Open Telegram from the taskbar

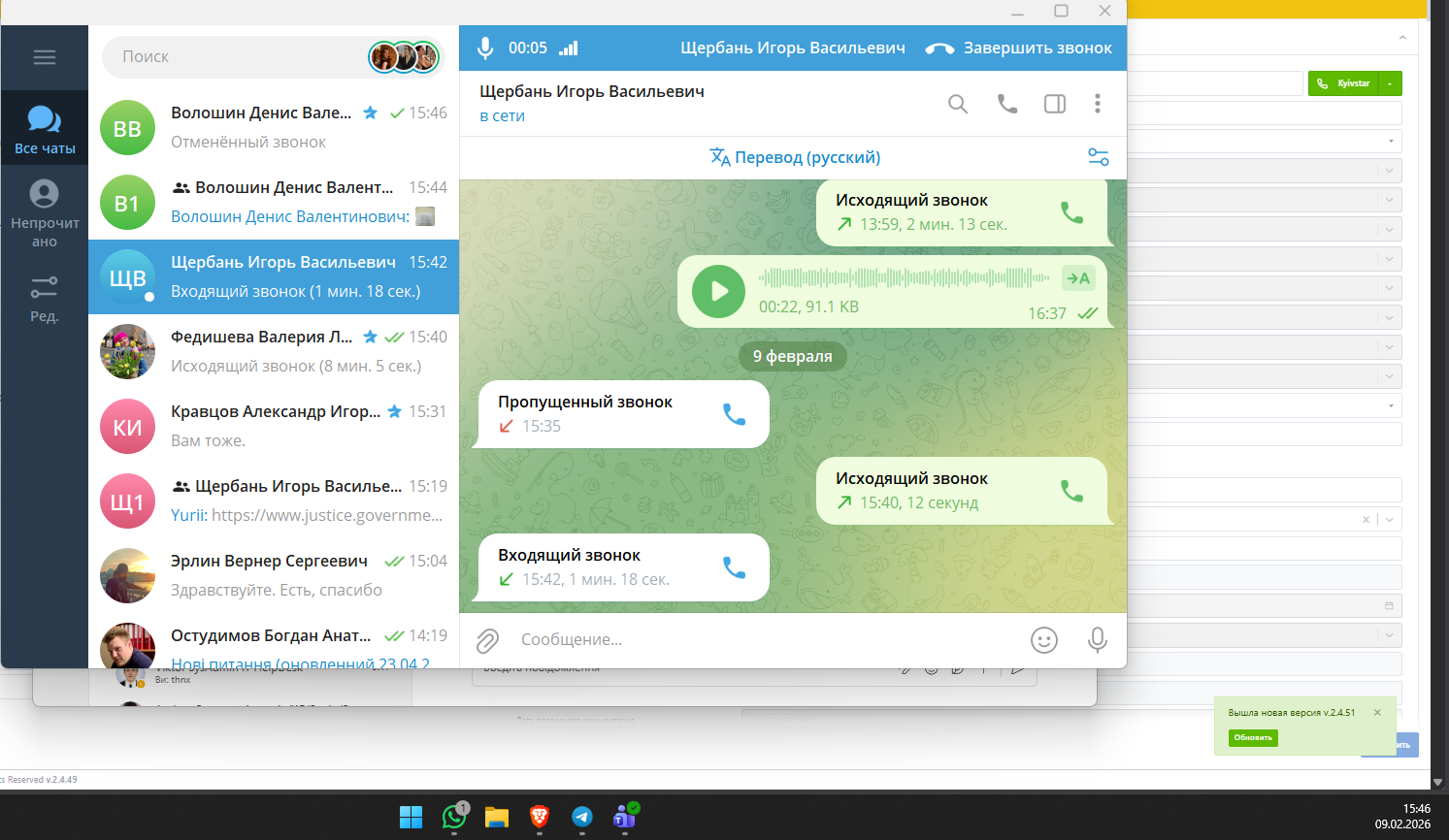(x=582, y=818)
